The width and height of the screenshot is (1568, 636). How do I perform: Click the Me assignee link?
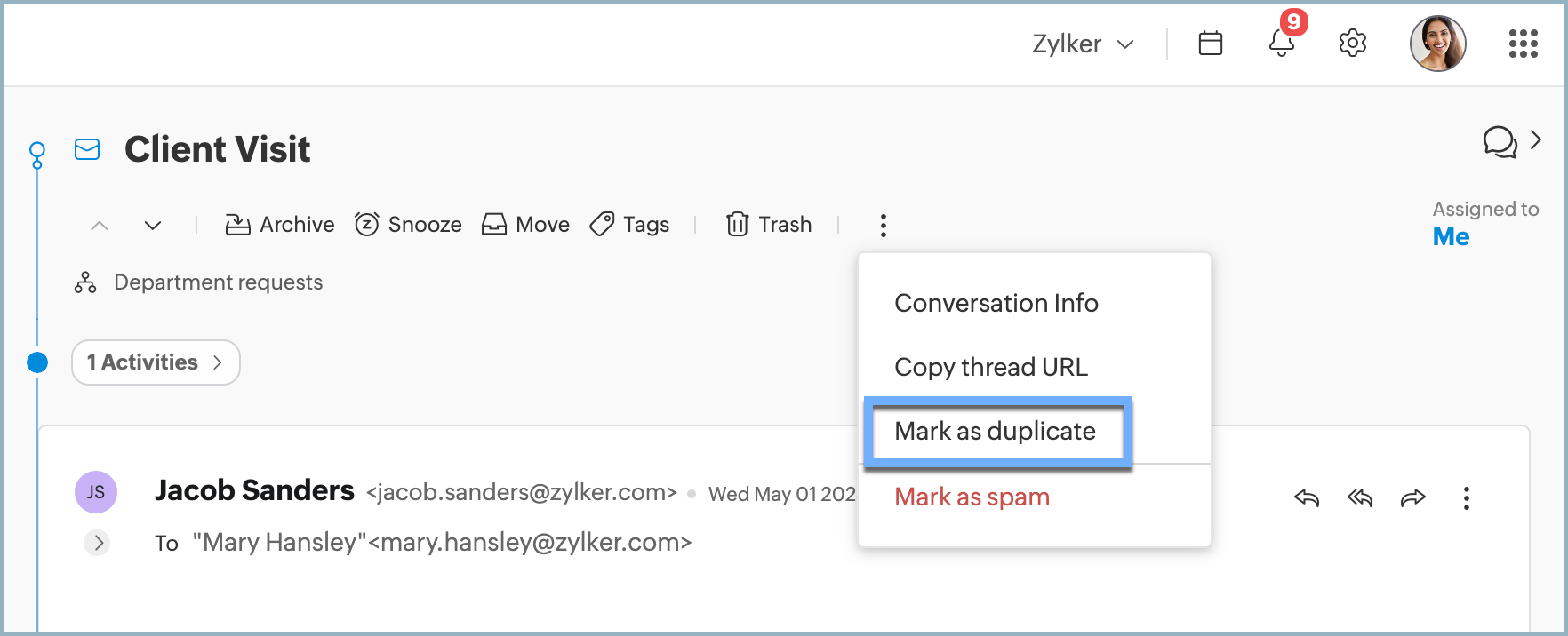coord(1451,237)
